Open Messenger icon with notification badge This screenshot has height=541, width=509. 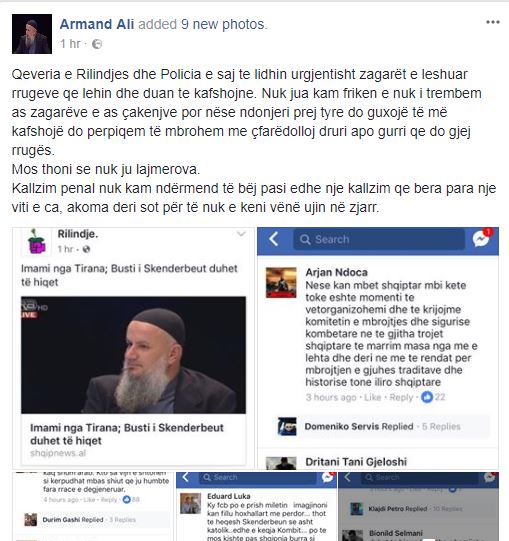click(481, 238)
